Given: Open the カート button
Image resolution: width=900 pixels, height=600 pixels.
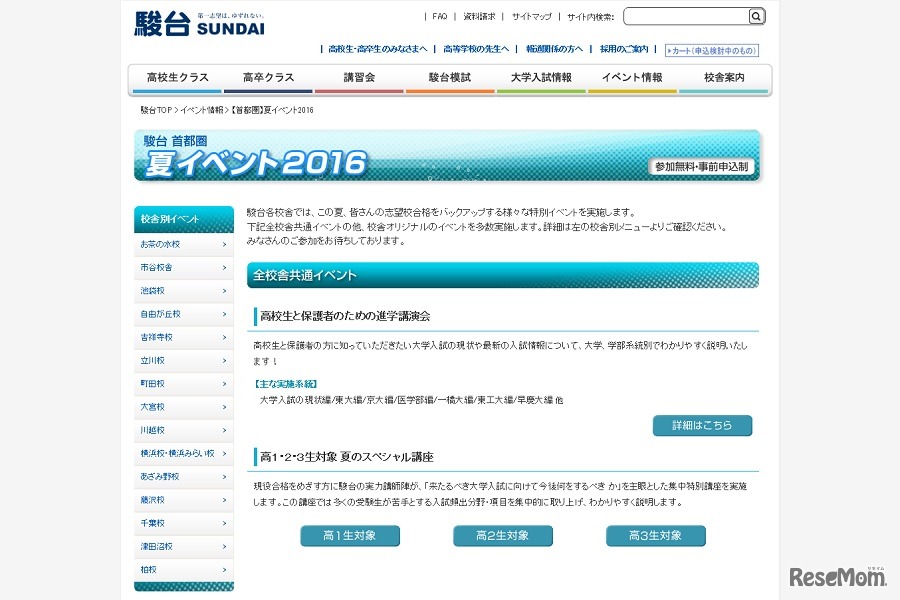Looking at the screenshot, I should pos(712,51).
